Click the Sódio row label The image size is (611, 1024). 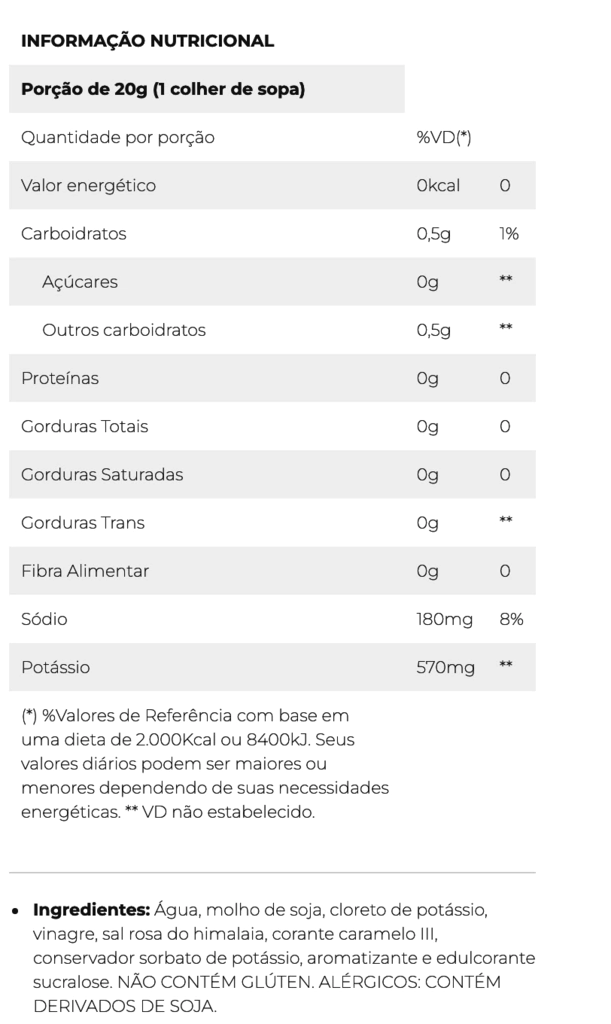pyautogui.click(x=44, y=619)
